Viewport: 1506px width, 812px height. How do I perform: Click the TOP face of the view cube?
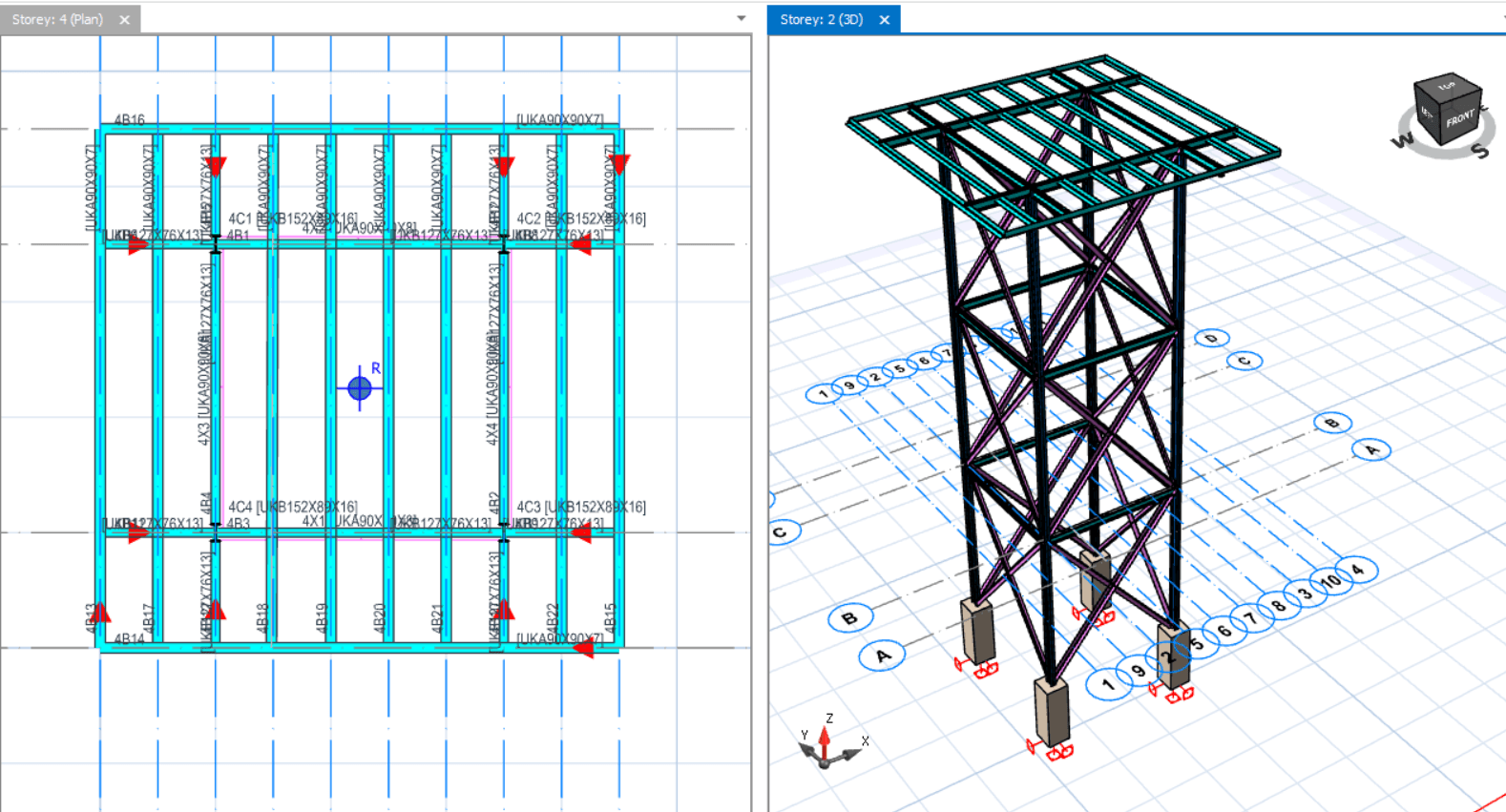(x=1447, y=86)
